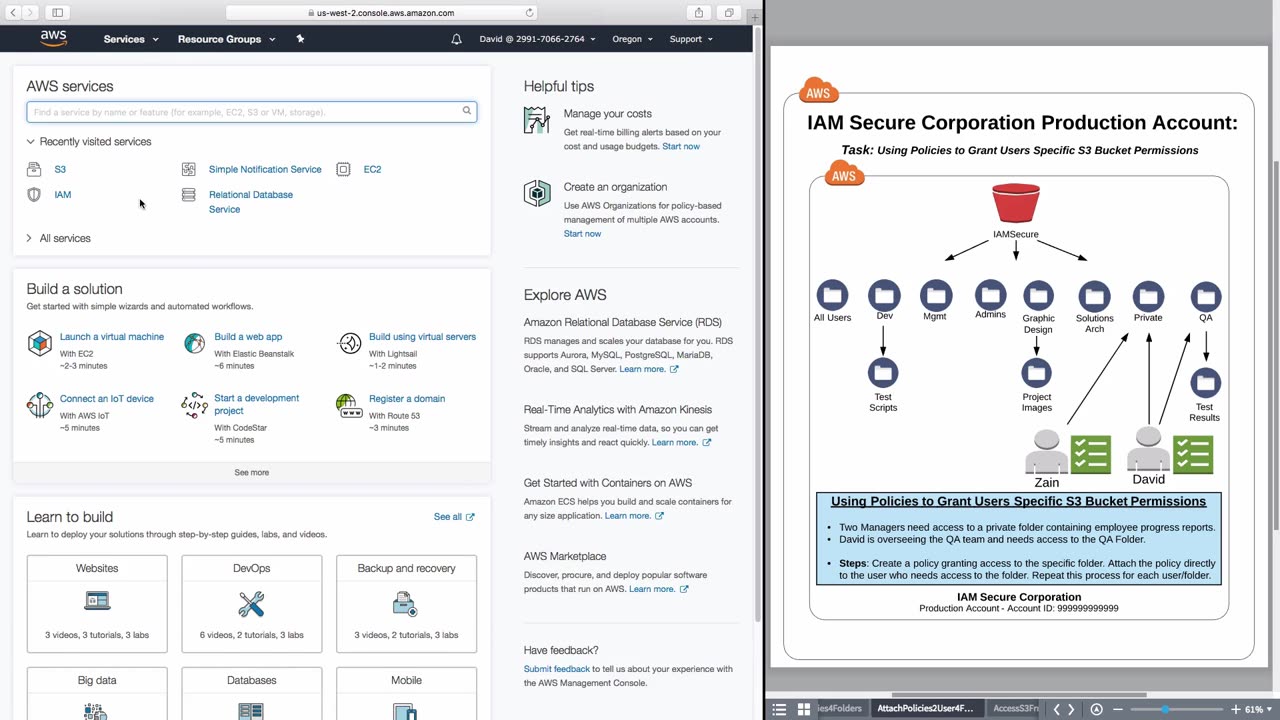
Task: Click Learn more under Amazon RDS
Action: [648, 369]
